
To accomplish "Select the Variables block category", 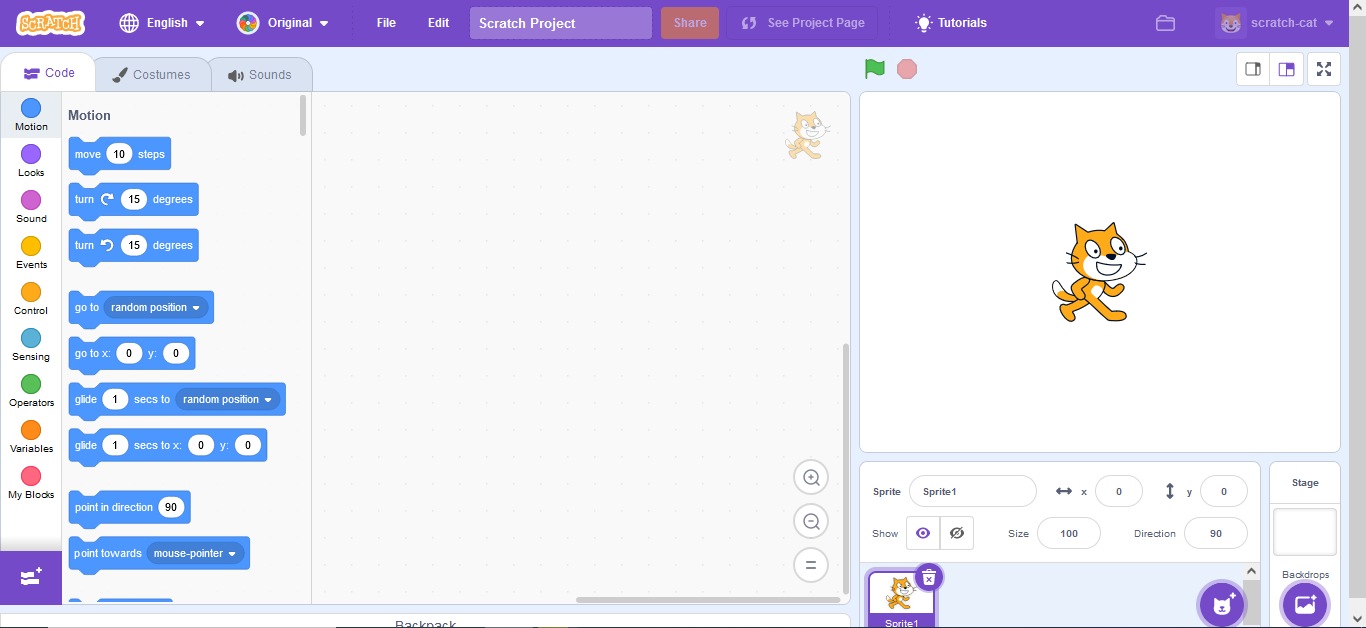I will click(x=31, y=437).
